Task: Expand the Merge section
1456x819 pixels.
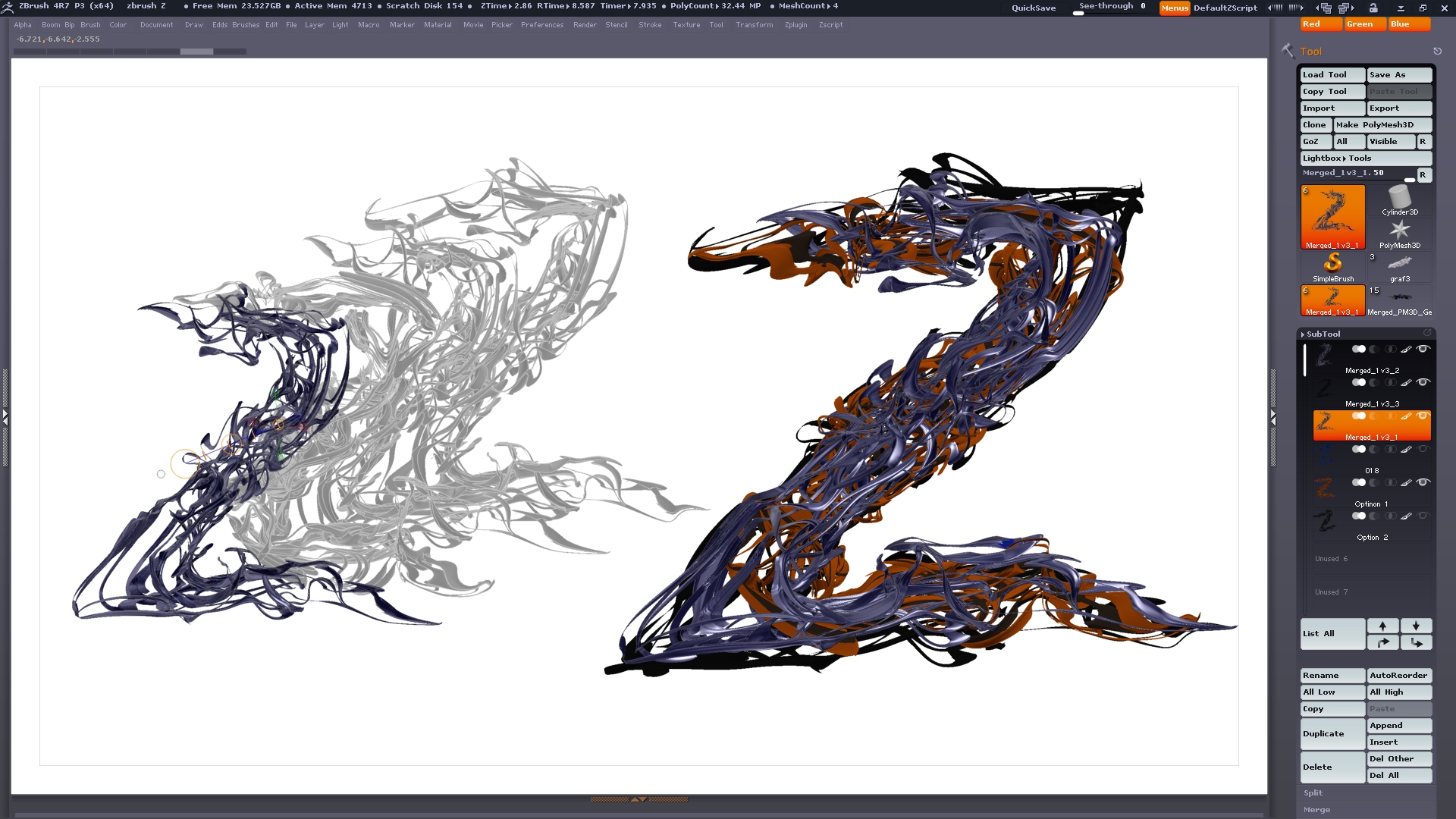Action: pyautogui.click(x=1317, y=810)
